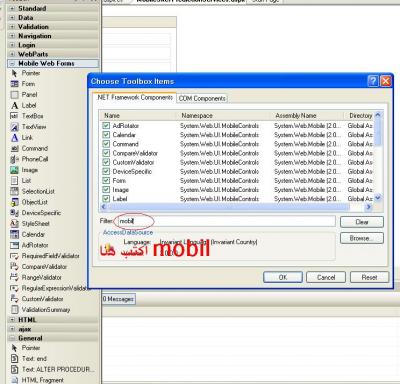Viewport: 400px width, 384px height.
Task: Uncheck the Calendar checkbox in dialog
Action: click(106, 135)
